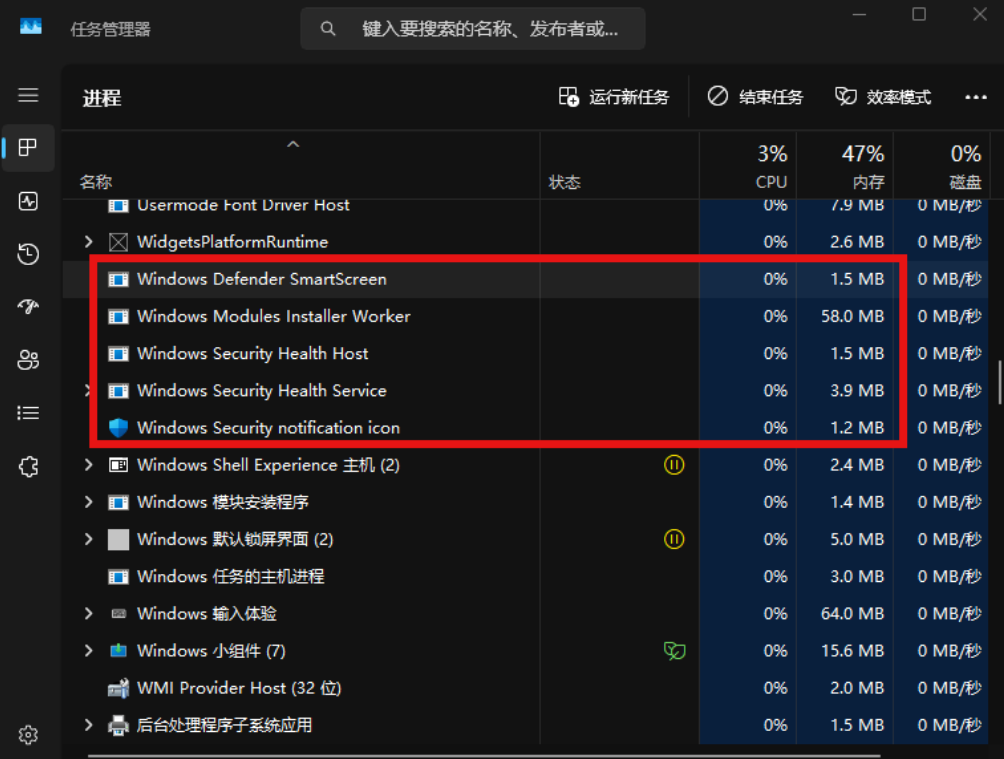Click the 进程 page heading

pyautogui.click(x=102, y=98)
